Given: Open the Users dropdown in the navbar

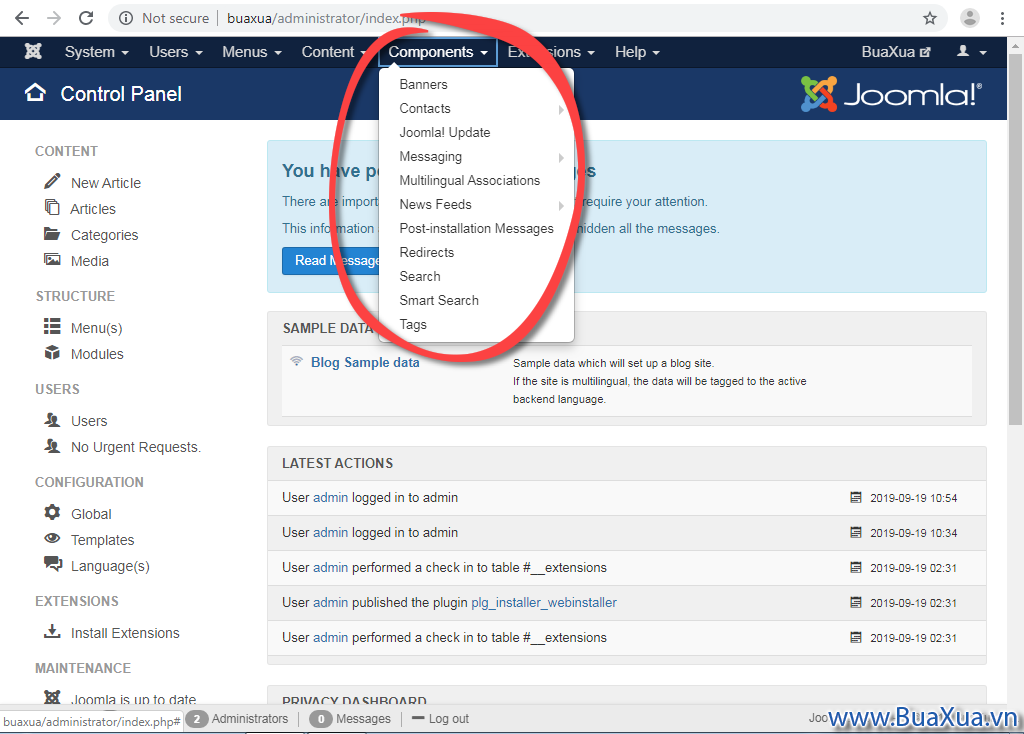Looking at the screenshot, I should [x=176, y=52].
